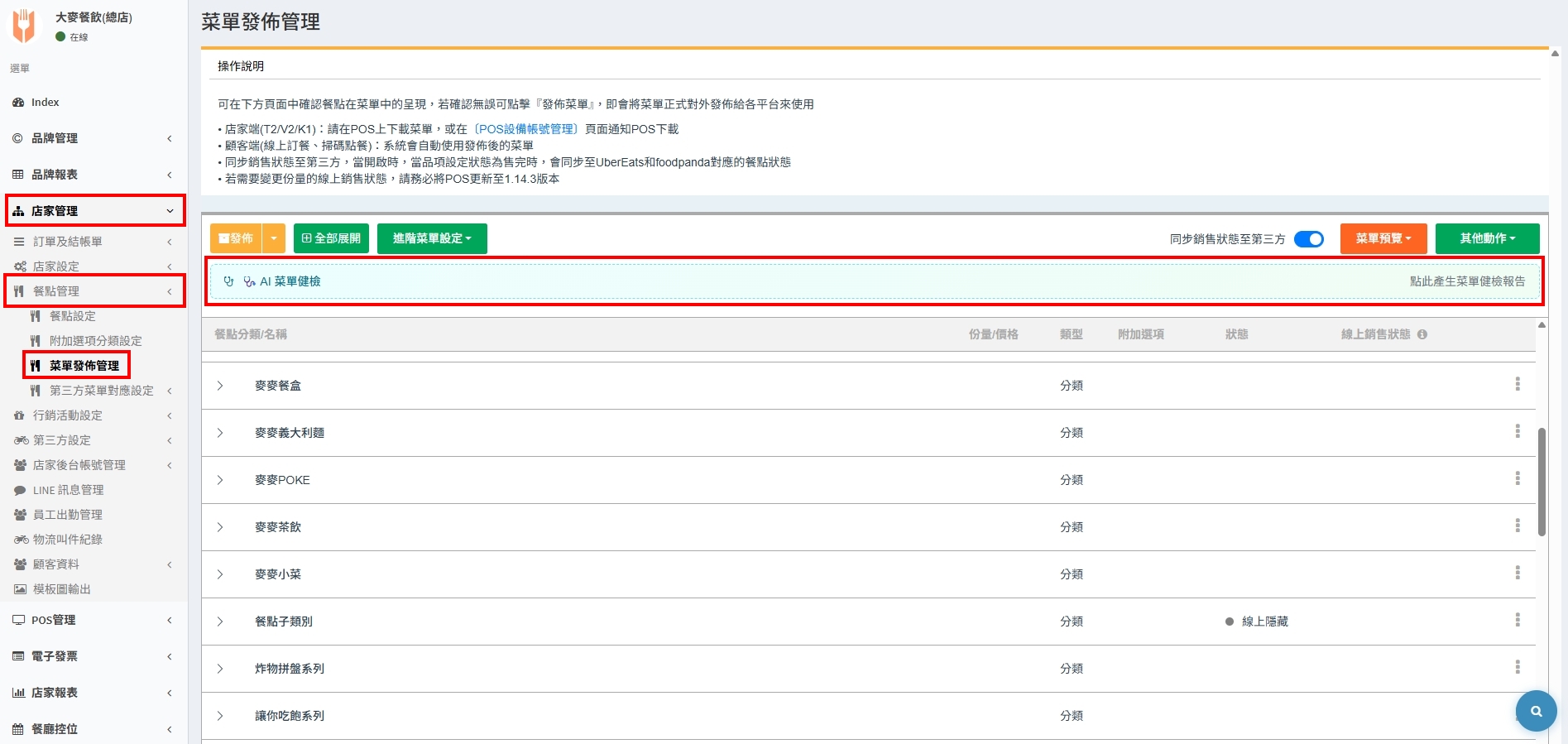
Task: Expand the 電子發票 sidebar section
Action: [x=93, y=656]
